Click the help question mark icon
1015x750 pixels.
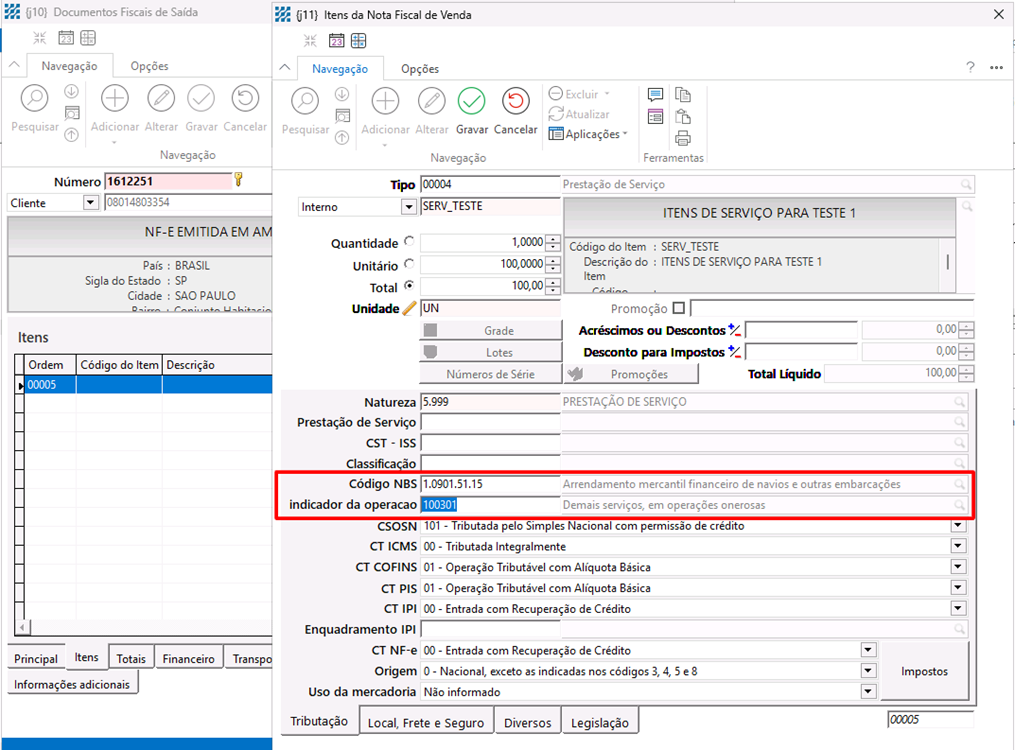(x=970, y=68)
